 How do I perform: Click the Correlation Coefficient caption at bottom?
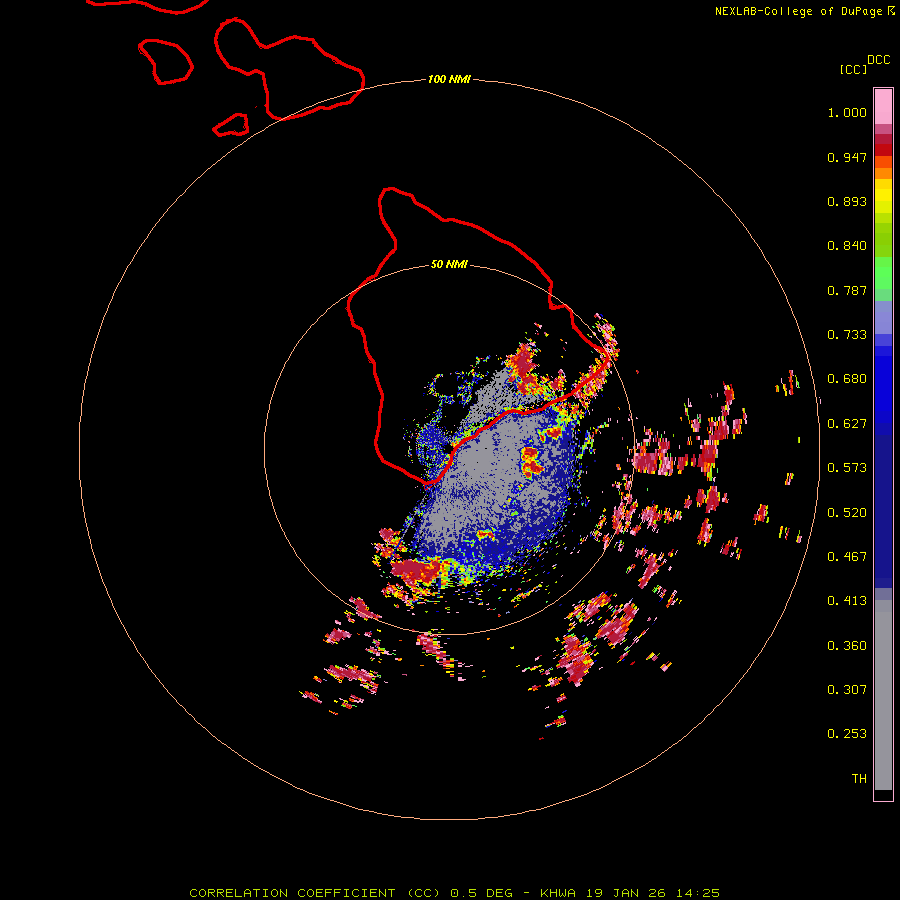[x=455, y=893]
